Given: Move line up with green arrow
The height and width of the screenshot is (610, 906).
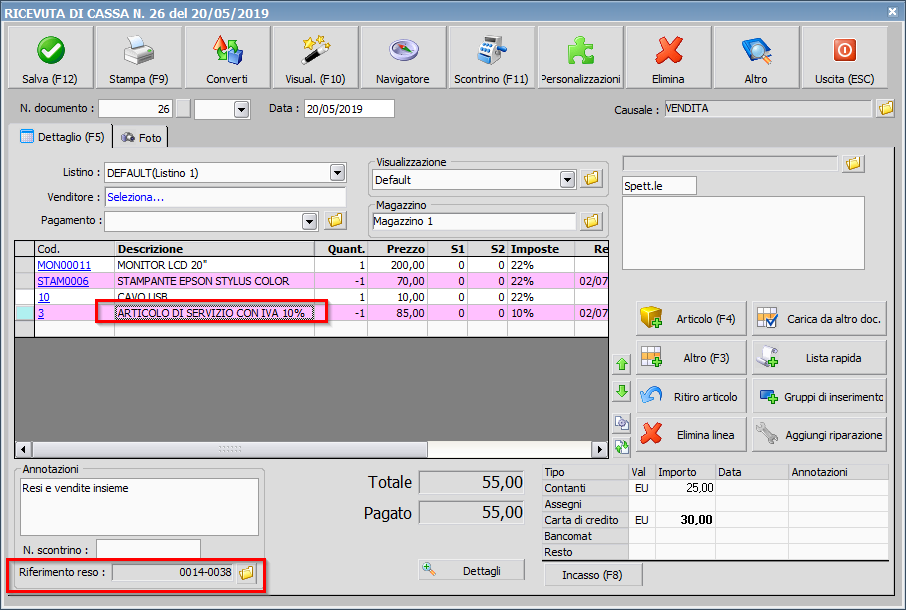Looking at the screenshot, I should coord(622,364).
